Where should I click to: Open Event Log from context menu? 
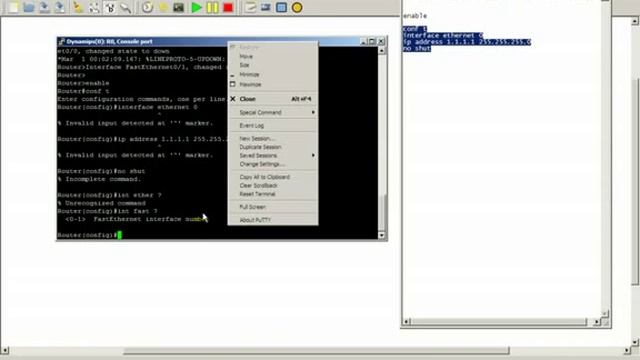pos(273,126)
